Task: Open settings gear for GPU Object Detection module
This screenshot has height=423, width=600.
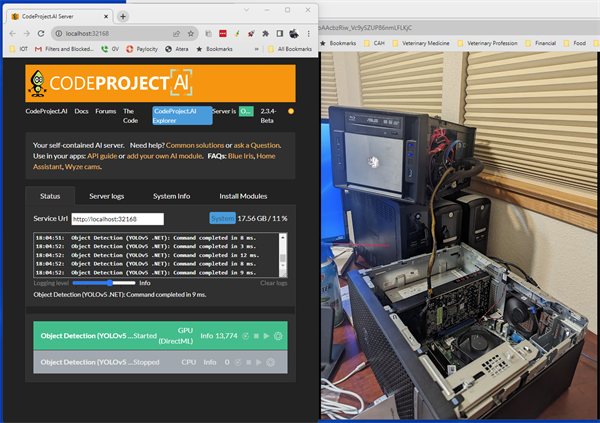Action: click(x=278, y=336)
